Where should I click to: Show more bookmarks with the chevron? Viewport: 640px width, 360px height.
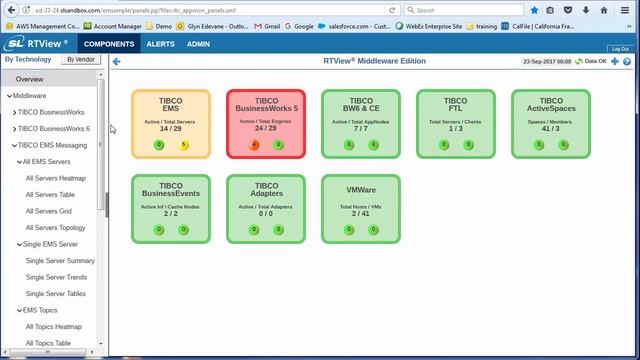pos(629,26)
